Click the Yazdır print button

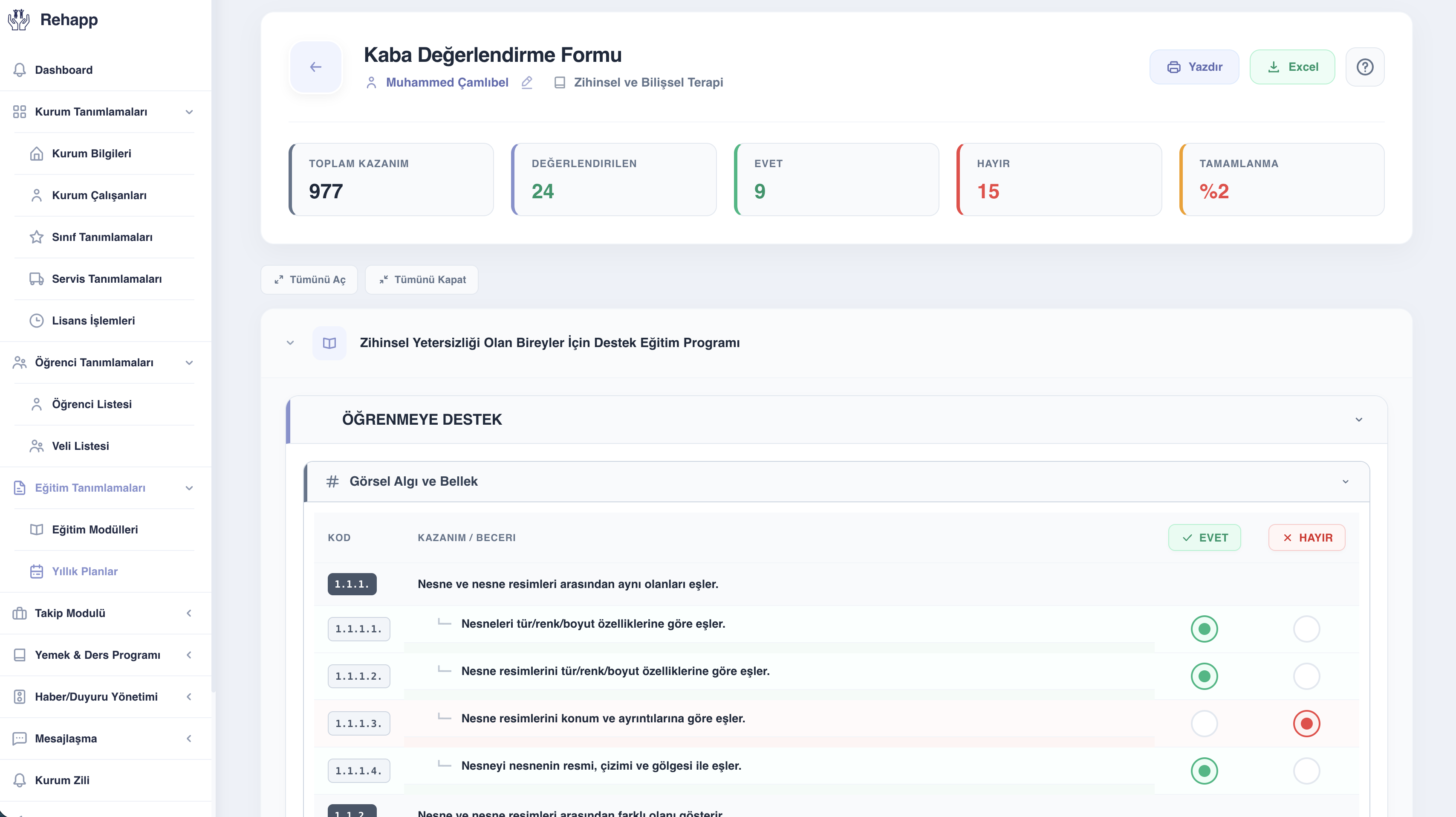tap(1194, 67)
